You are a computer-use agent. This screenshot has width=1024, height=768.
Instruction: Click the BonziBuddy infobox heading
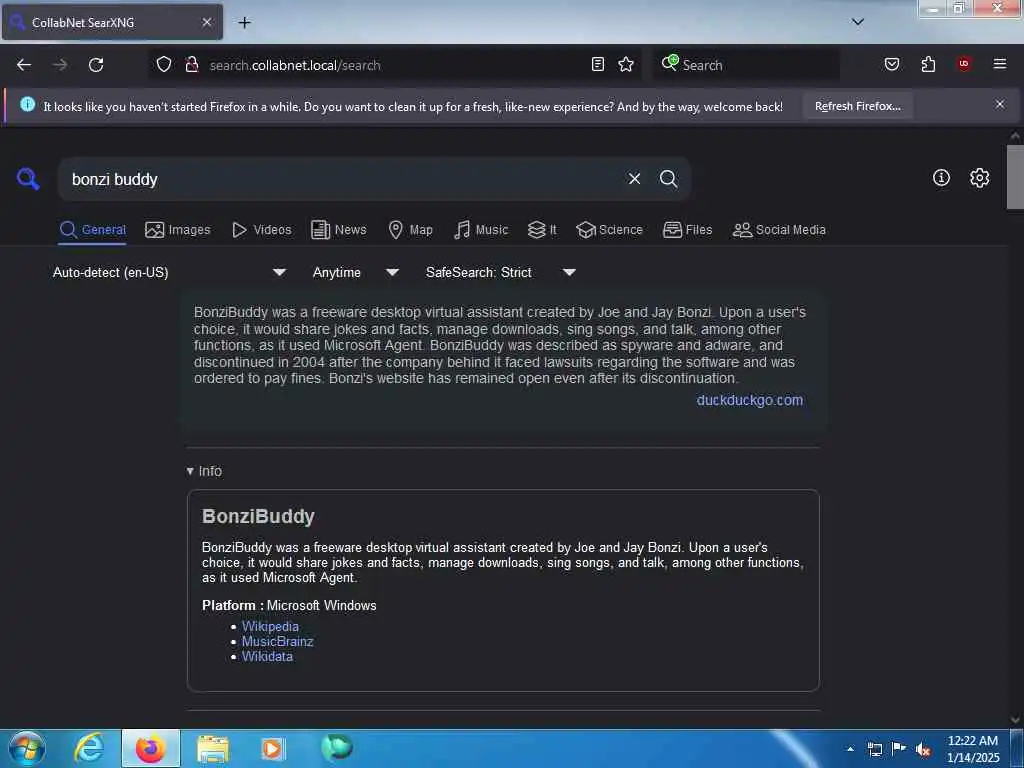coord(258,517)
